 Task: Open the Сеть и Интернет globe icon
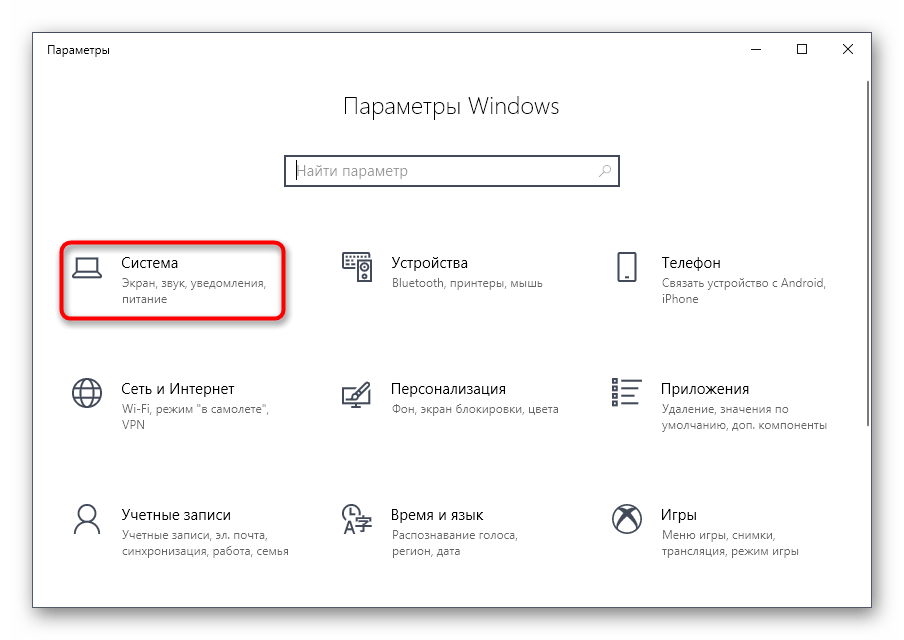pyautogui.click(x=87, y=393)
